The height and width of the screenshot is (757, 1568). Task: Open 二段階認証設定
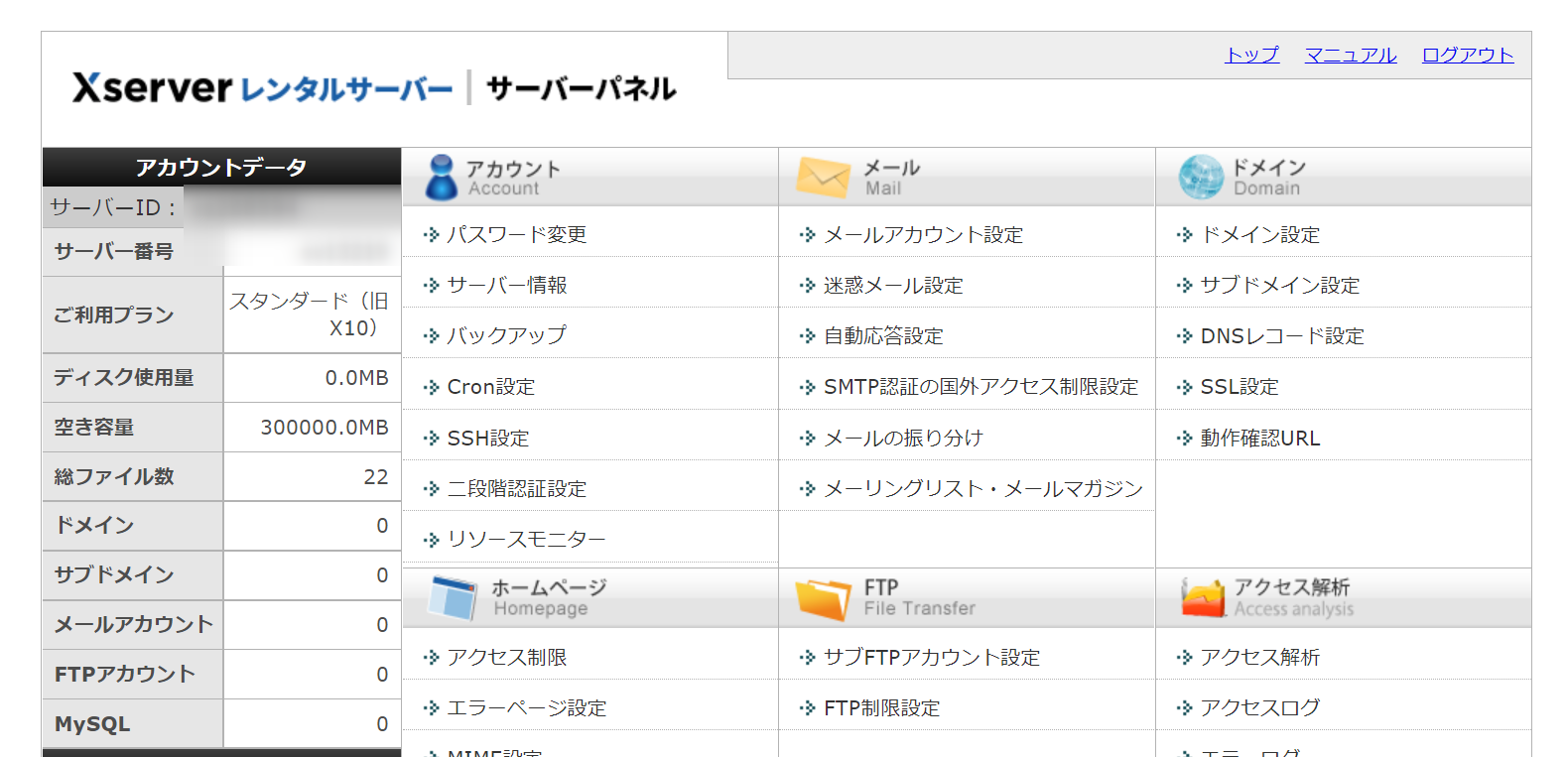tap(517, 488)
